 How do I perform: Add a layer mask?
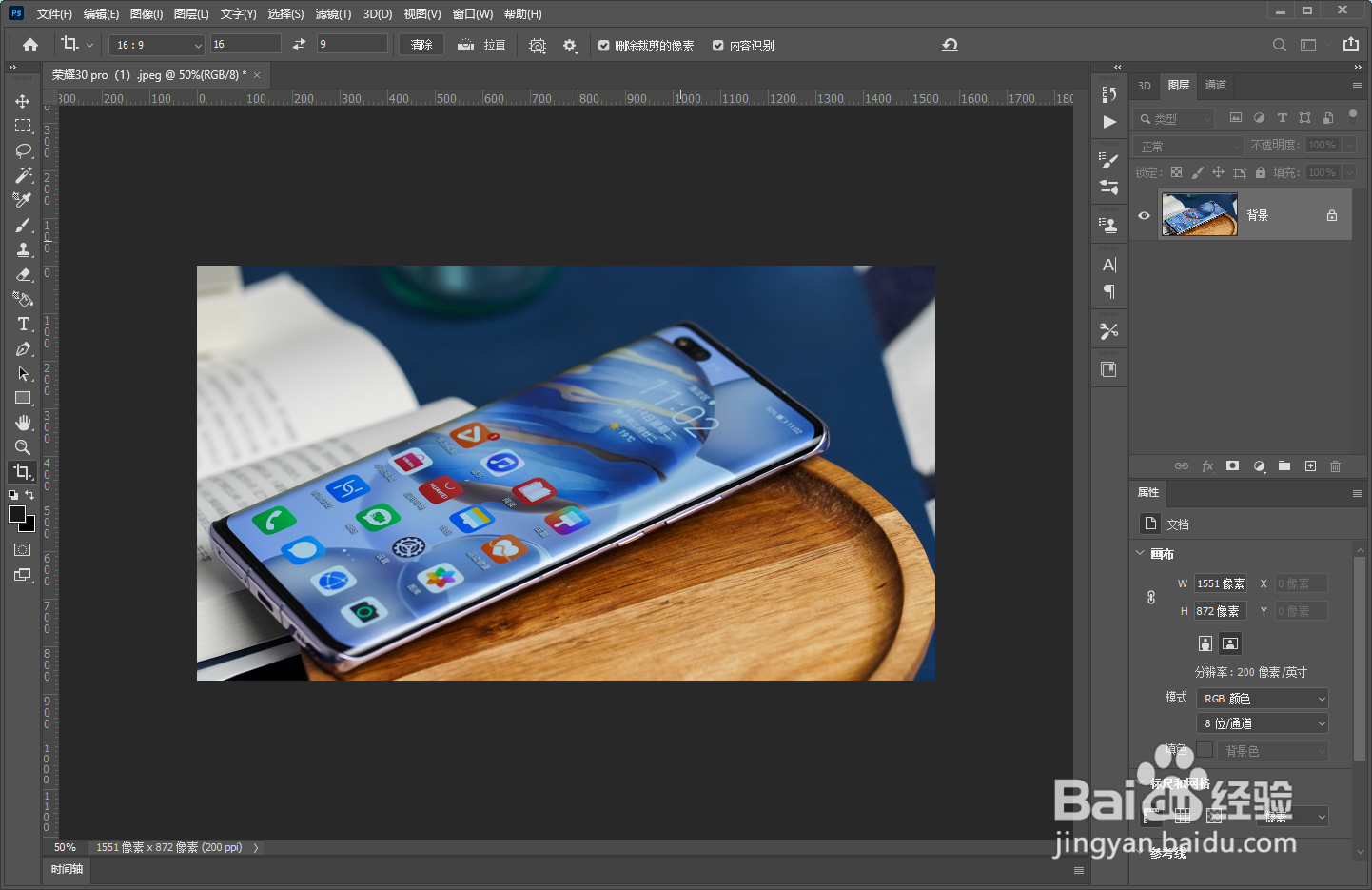[x=1232, y=466]
